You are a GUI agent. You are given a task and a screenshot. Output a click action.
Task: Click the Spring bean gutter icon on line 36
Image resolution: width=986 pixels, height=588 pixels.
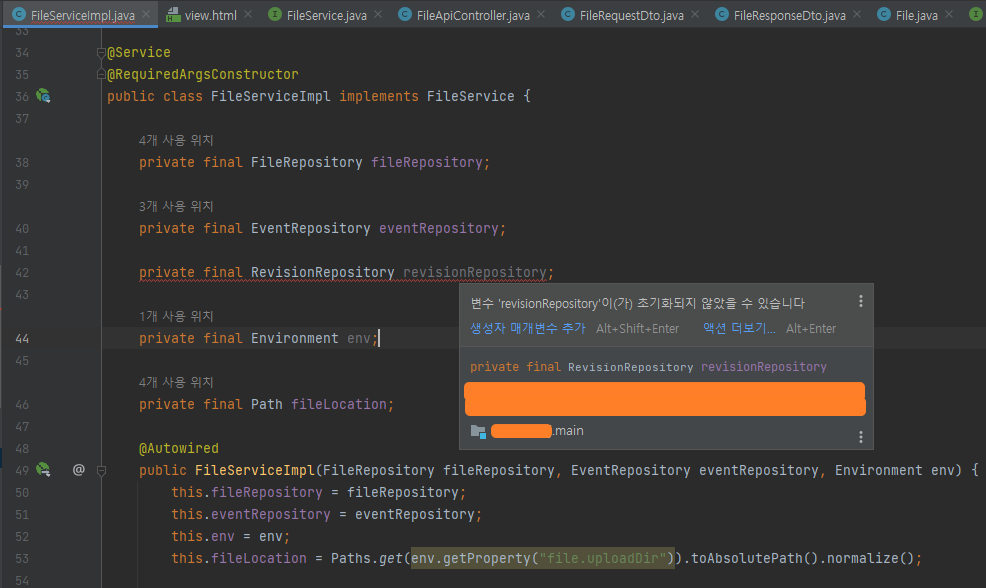(x=43, y=96)
